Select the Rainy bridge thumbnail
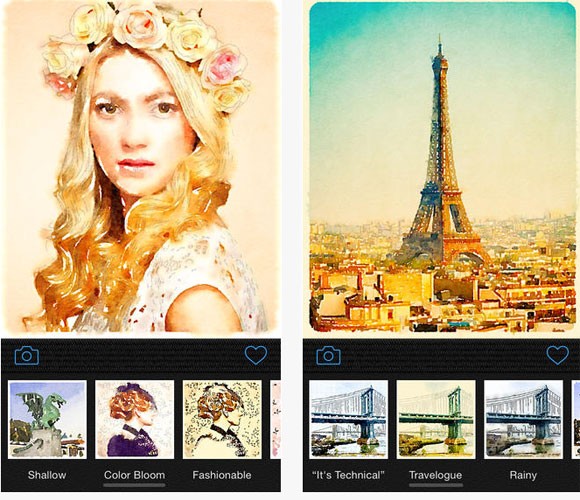This screenshot has width=580, height=500. tap(523, 419)
